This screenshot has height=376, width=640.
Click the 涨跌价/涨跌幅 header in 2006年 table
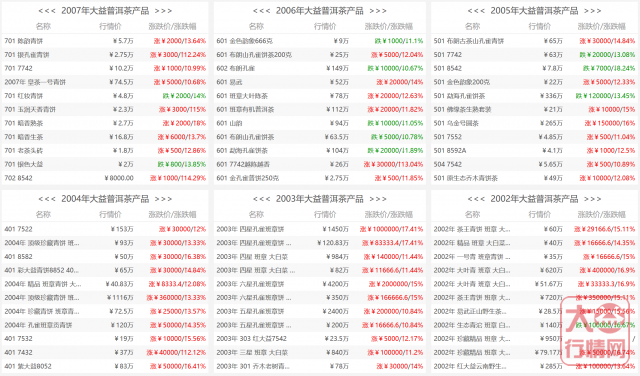(x=389, y=27)
